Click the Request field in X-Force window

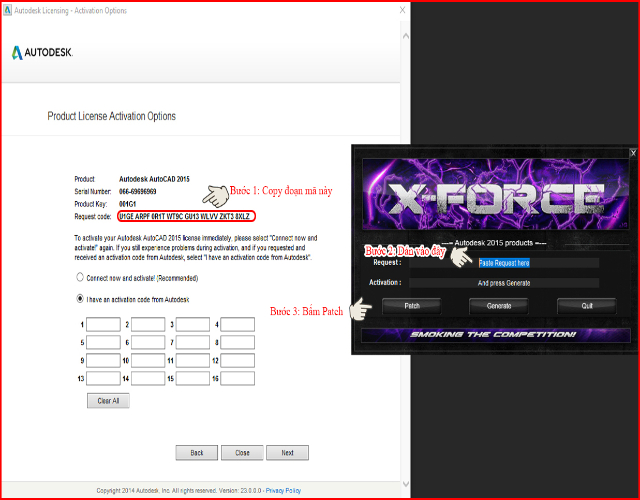click(x=504, y=263)
